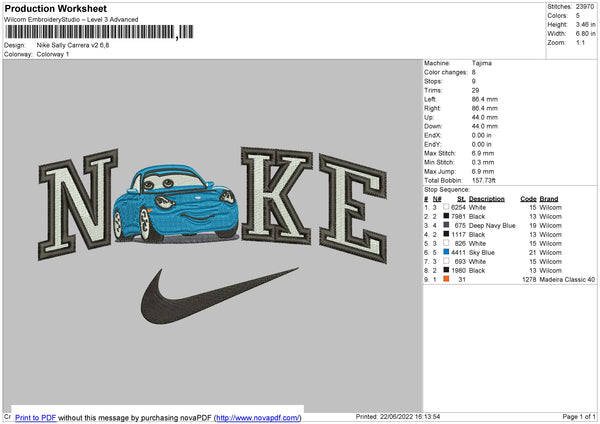The image size is (600, 424).
Task: Click the 'Madeira Classic 40' brand entry
Action: (567, 279)
